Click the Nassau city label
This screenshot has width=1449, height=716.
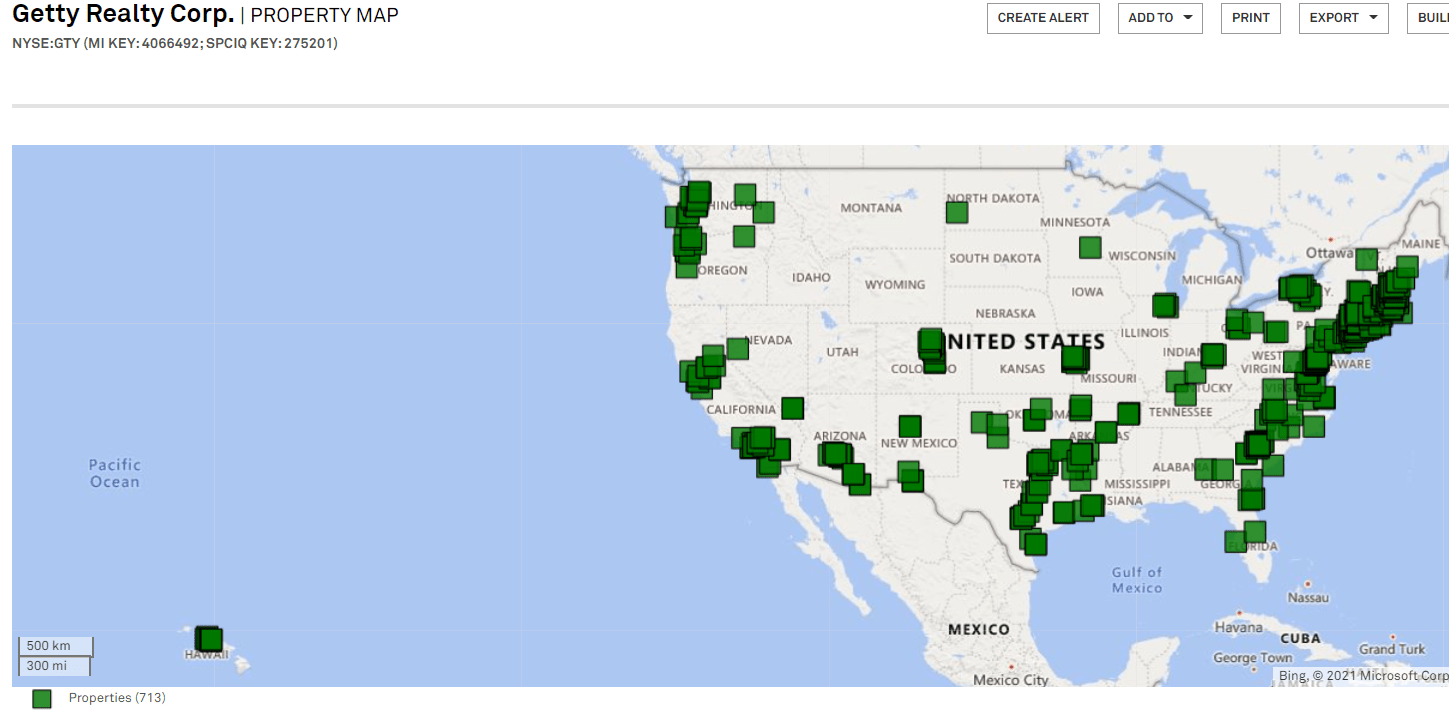[x=1308, y=597]
